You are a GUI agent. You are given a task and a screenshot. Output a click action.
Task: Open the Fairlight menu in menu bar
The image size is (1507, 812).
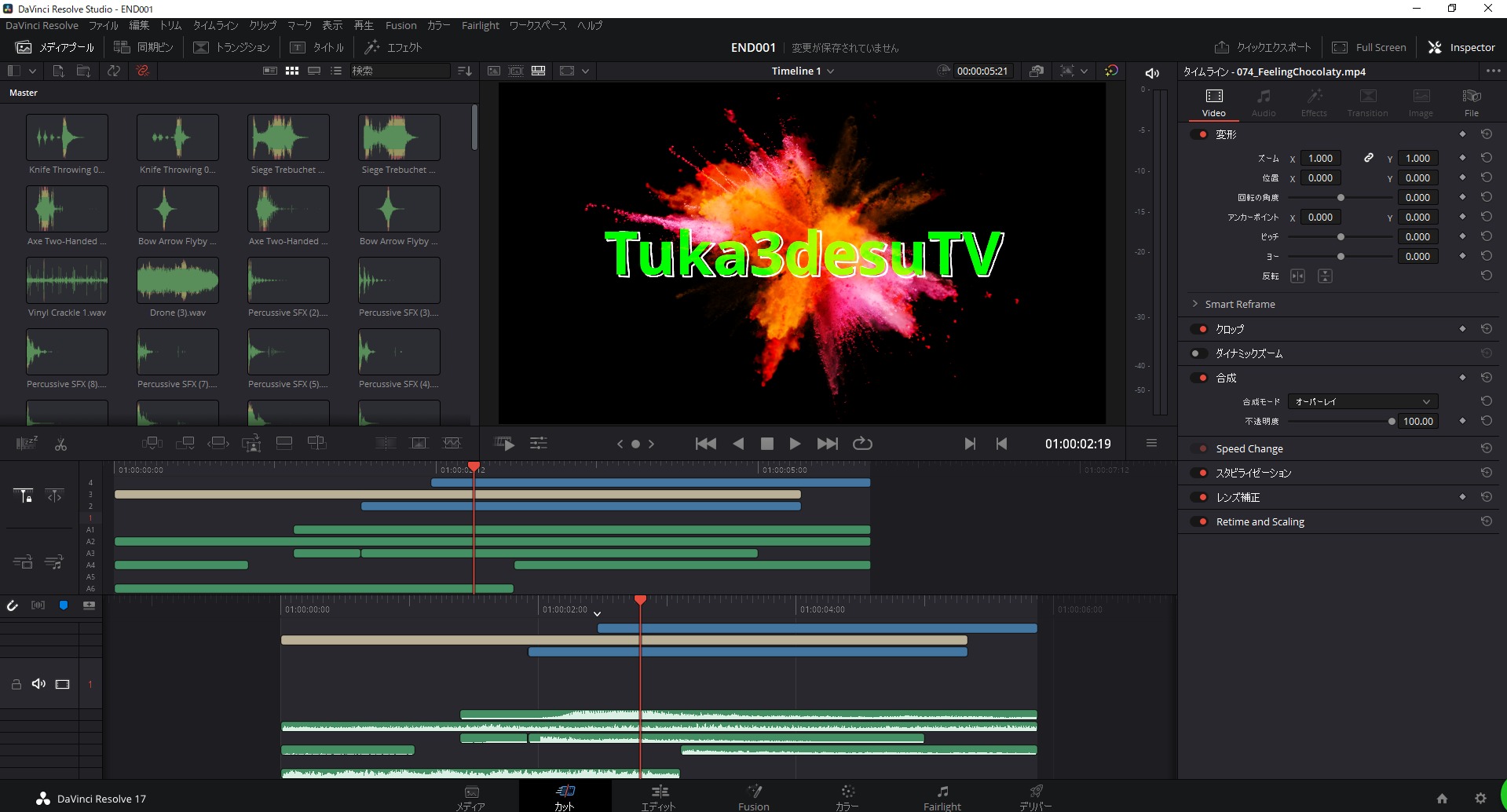point(480,25)
